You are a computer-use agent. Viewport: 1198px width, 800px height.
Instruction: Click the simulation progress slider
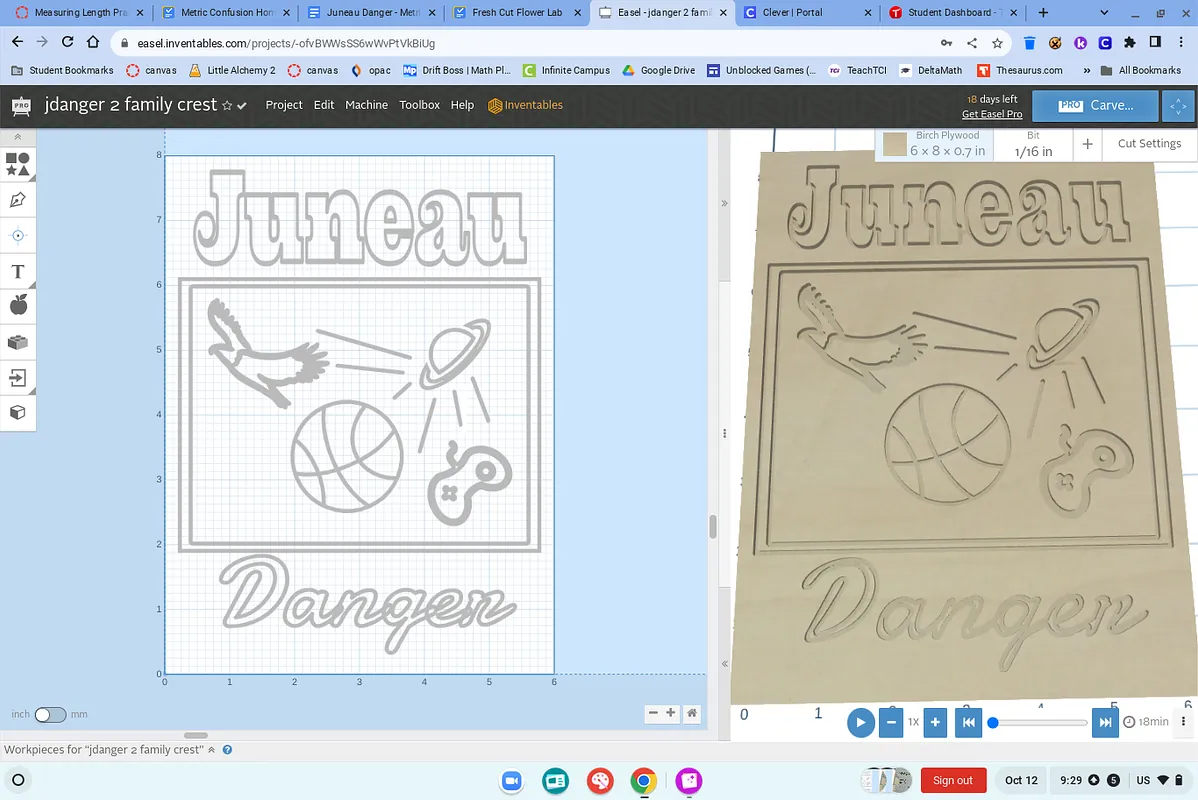pos(1040,722)
